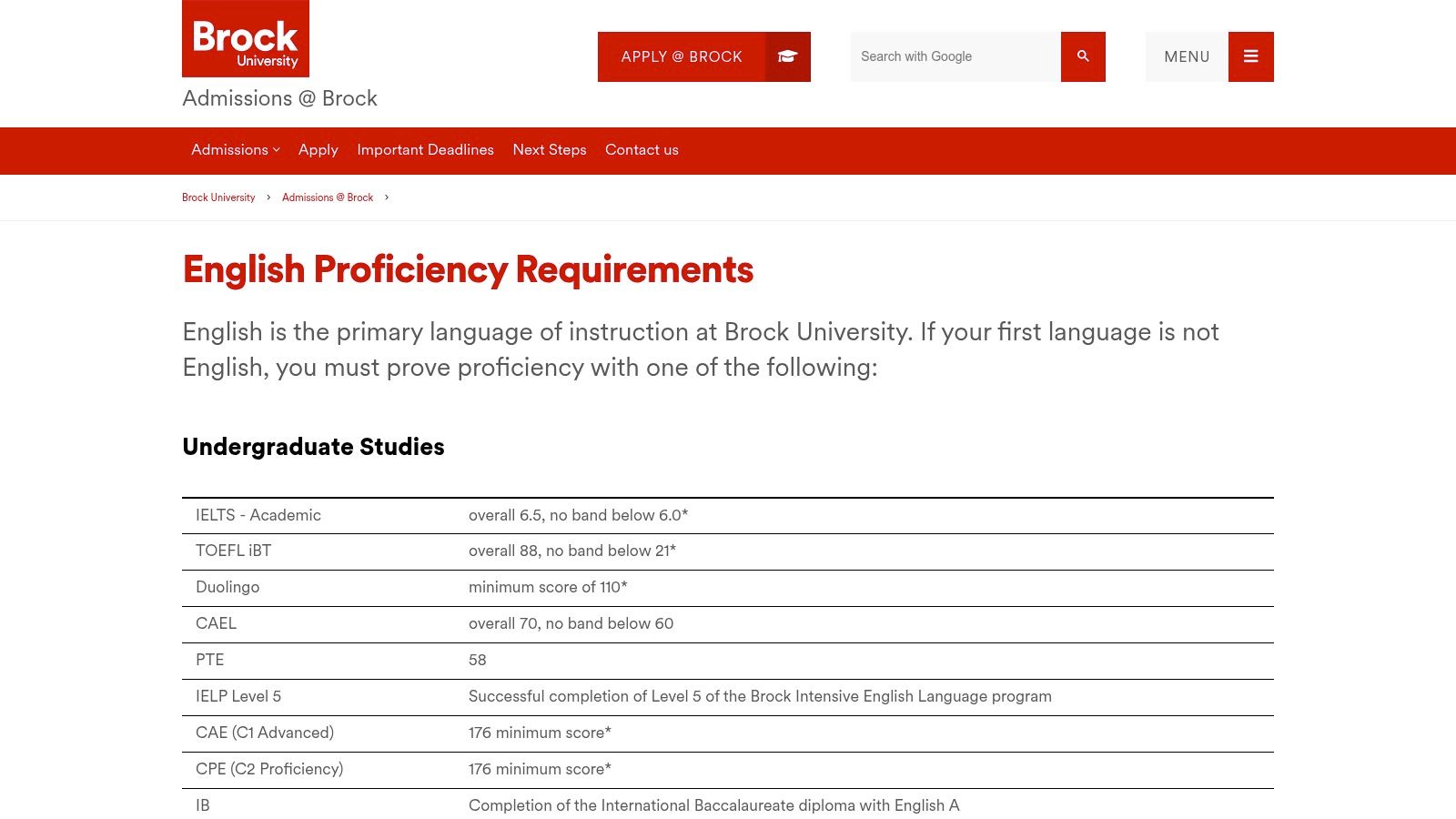The image size is (1456, 819).
Task: Expand the Admissions dropdown menu
Action: pos(236,150)
